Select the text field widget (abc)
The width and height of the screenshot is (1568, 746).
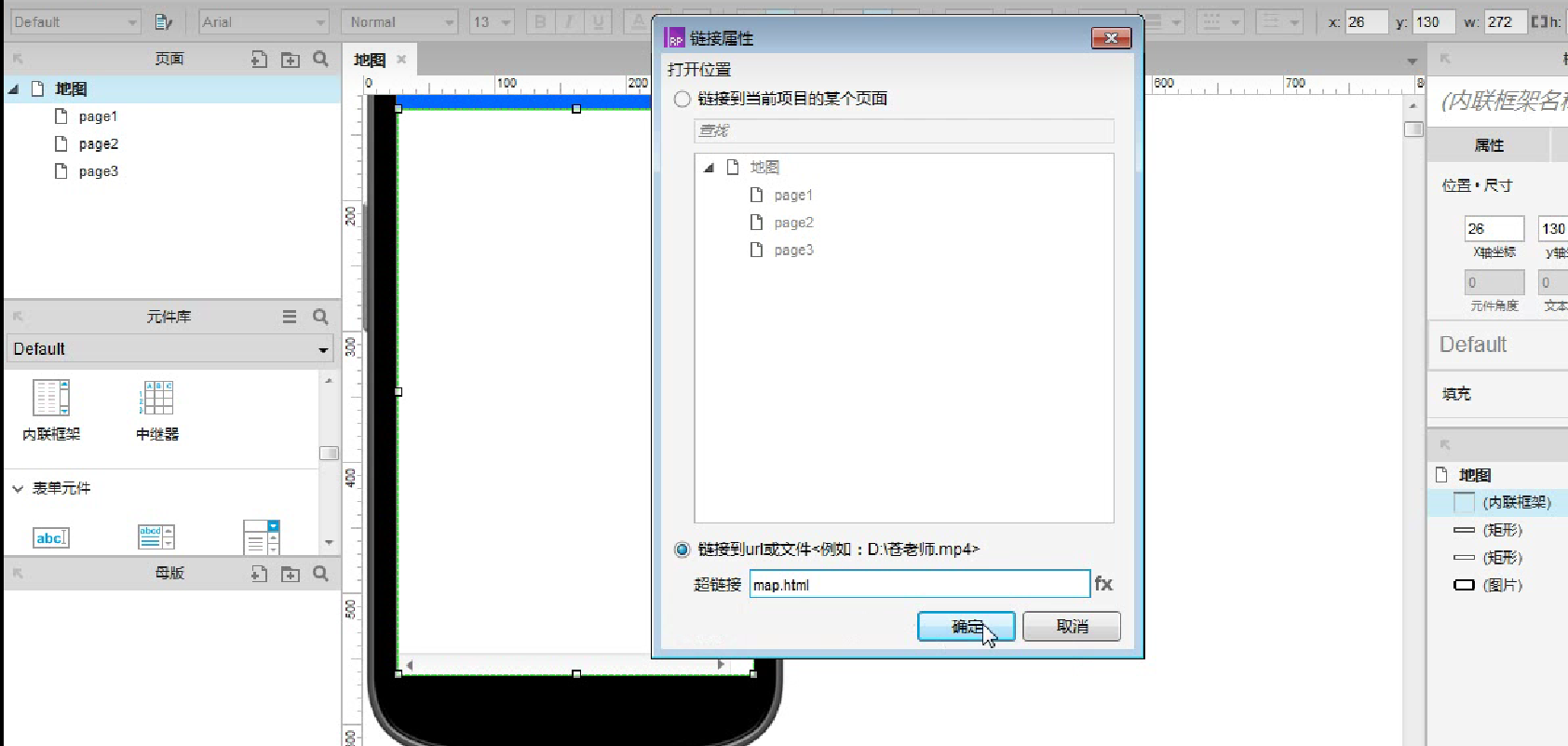pos(51,537)
